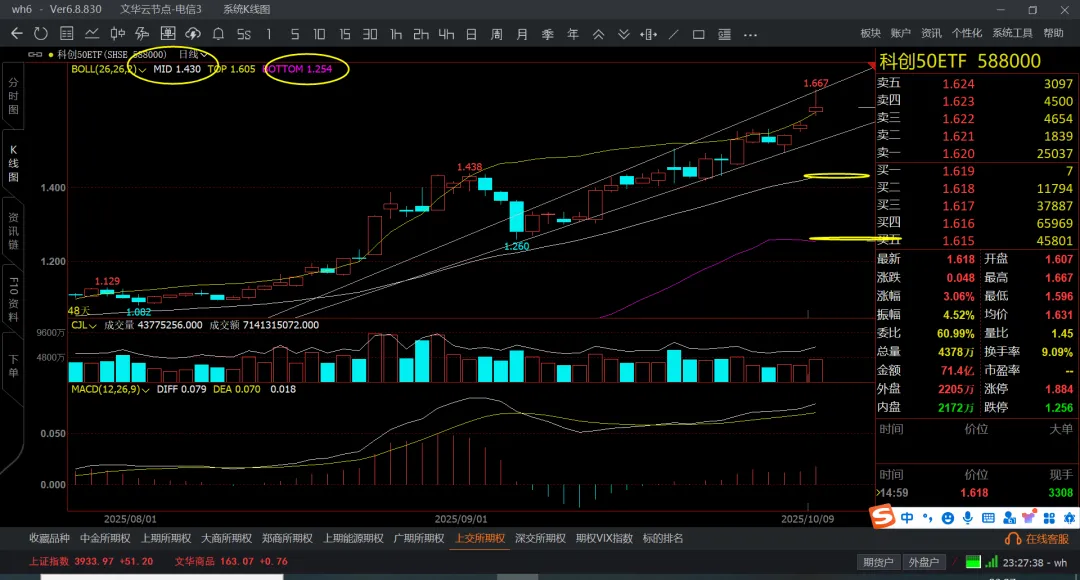This screenshot has width=1080, height=580.
Task: Open the quote list table icon
Action: coord(66,34)
